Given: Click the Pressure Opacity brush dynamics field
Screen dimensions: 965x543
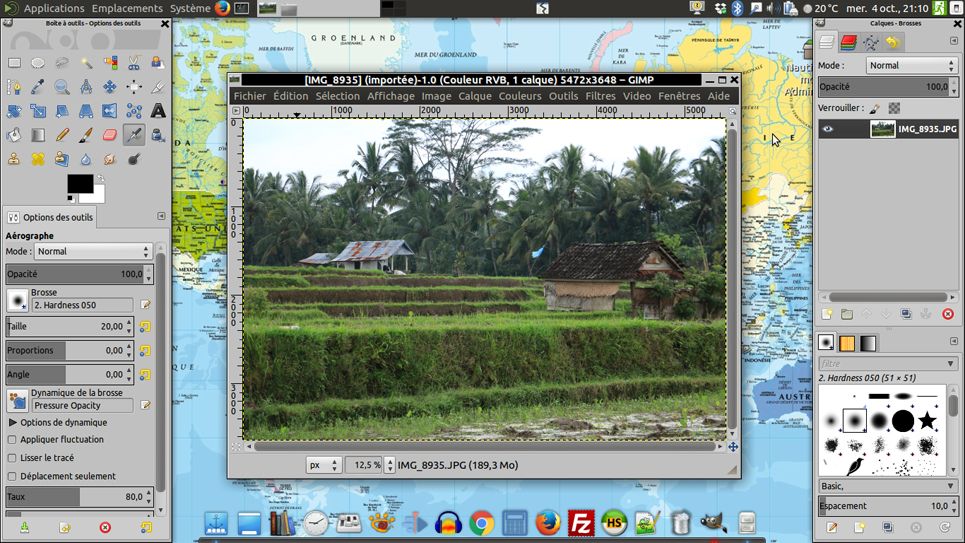Looking at the screenshot, I should 82,406.
